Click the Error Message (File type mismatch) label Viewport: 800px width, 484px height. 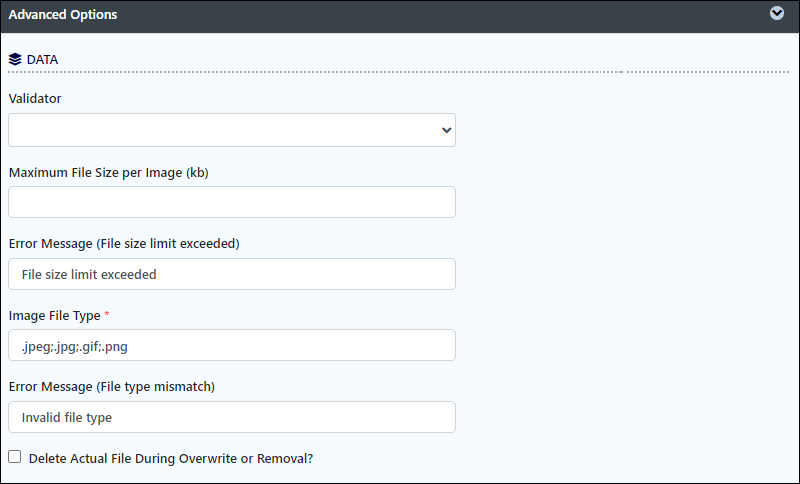tap(112, 387)
